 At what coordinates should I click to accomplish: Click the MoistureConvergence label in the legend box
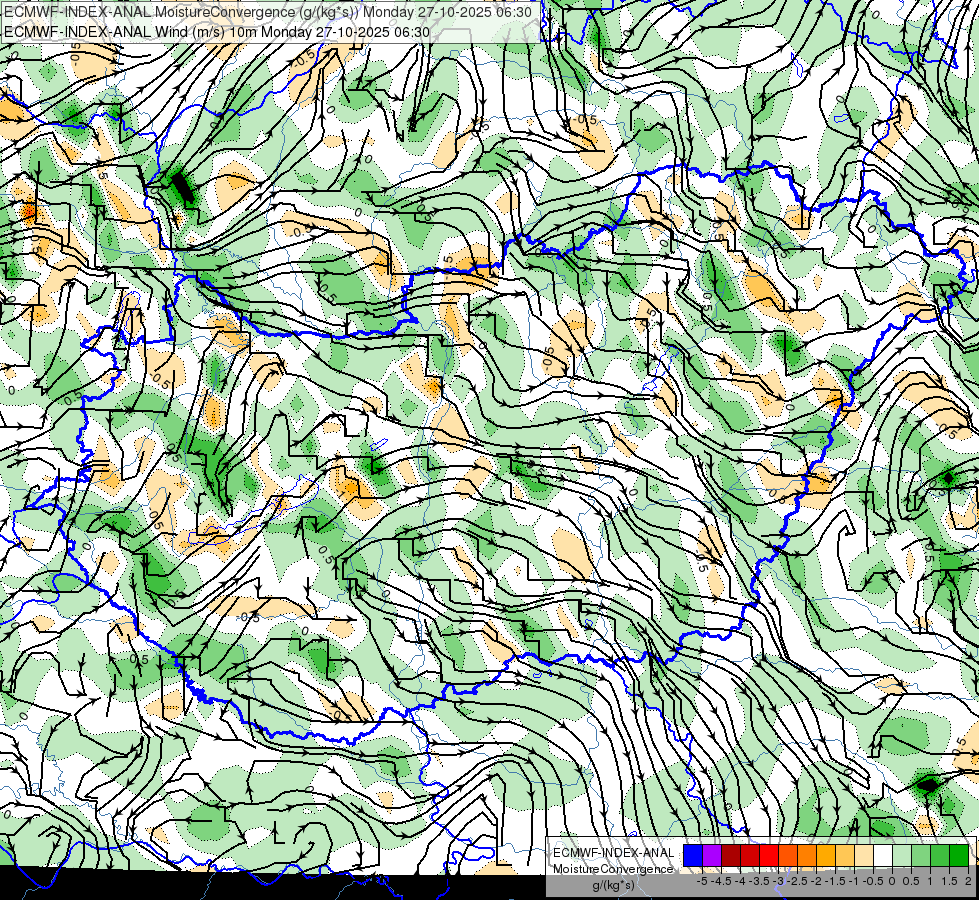pyautogui.click(x=614, y=869)
